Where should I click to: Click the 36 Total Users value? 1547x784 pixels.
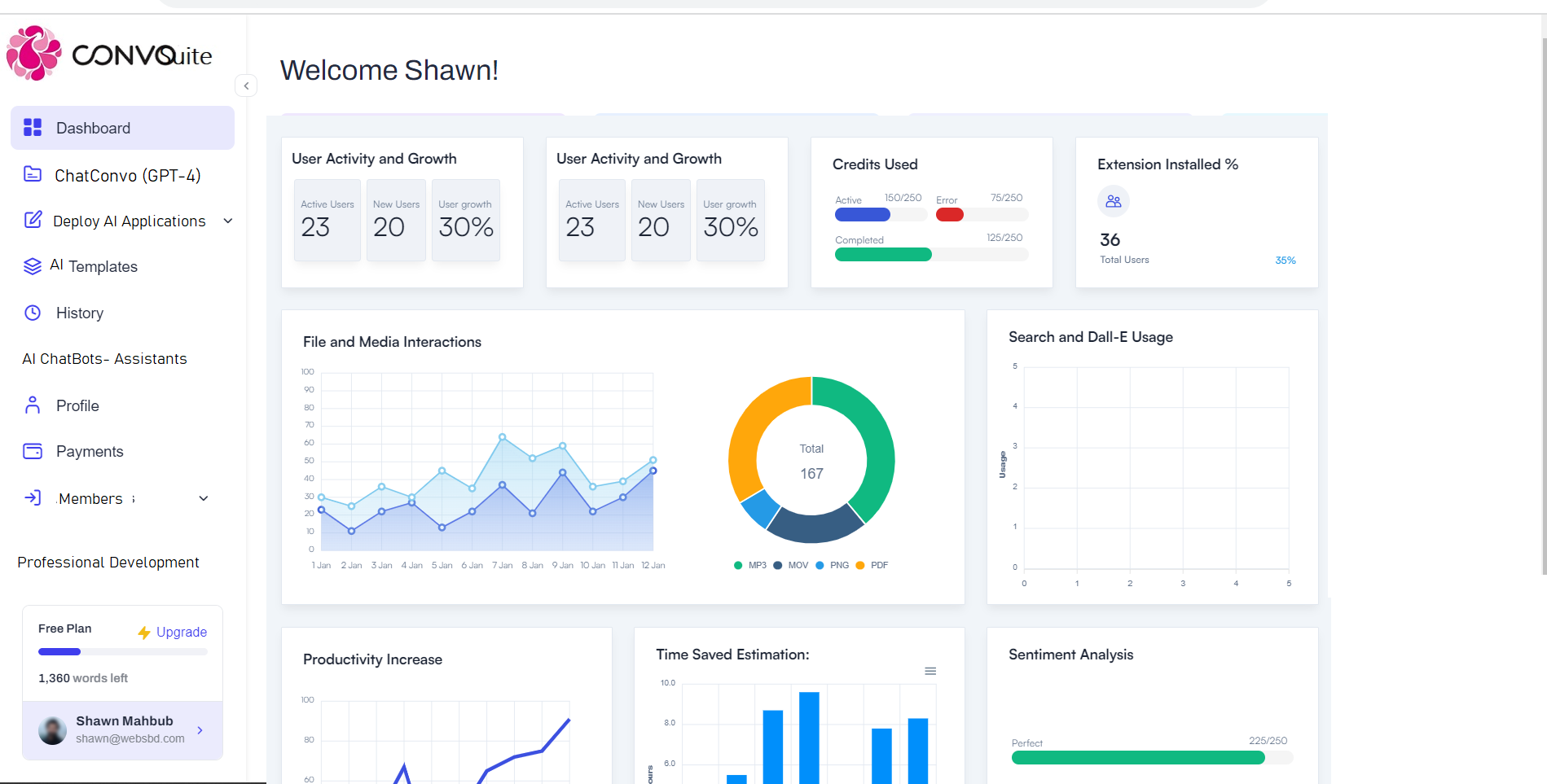[x=1110, y=240]
